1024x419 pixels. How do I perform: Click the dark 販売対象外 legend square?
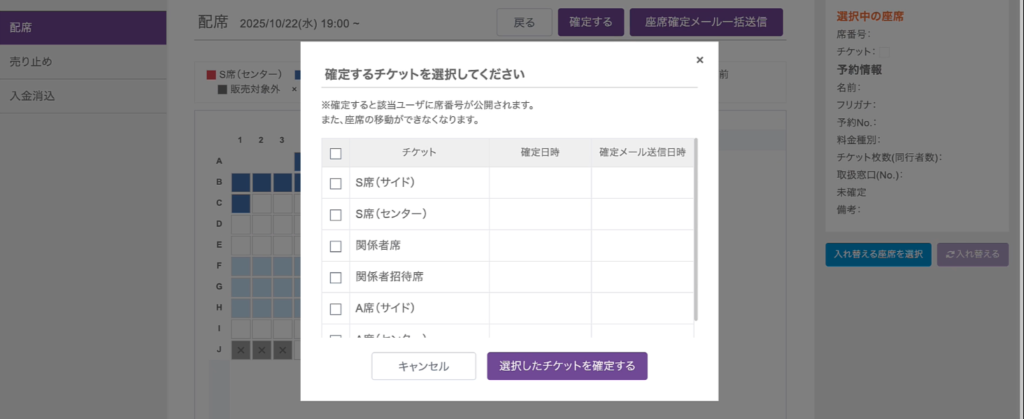click(223, 89)
